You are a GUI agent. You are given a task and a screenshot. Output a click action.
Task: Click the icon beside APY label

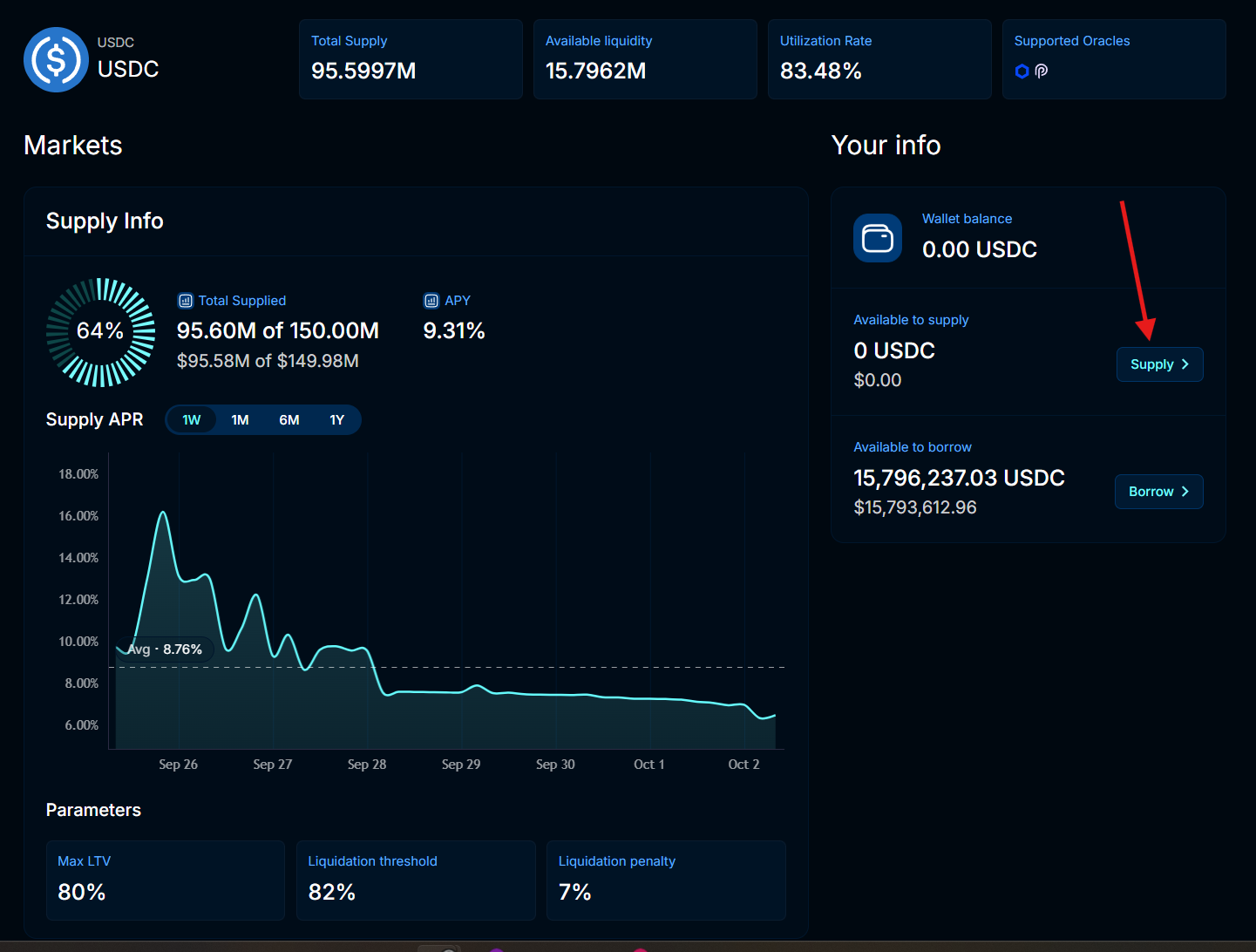pyautogui.click(x=431, y=301)
